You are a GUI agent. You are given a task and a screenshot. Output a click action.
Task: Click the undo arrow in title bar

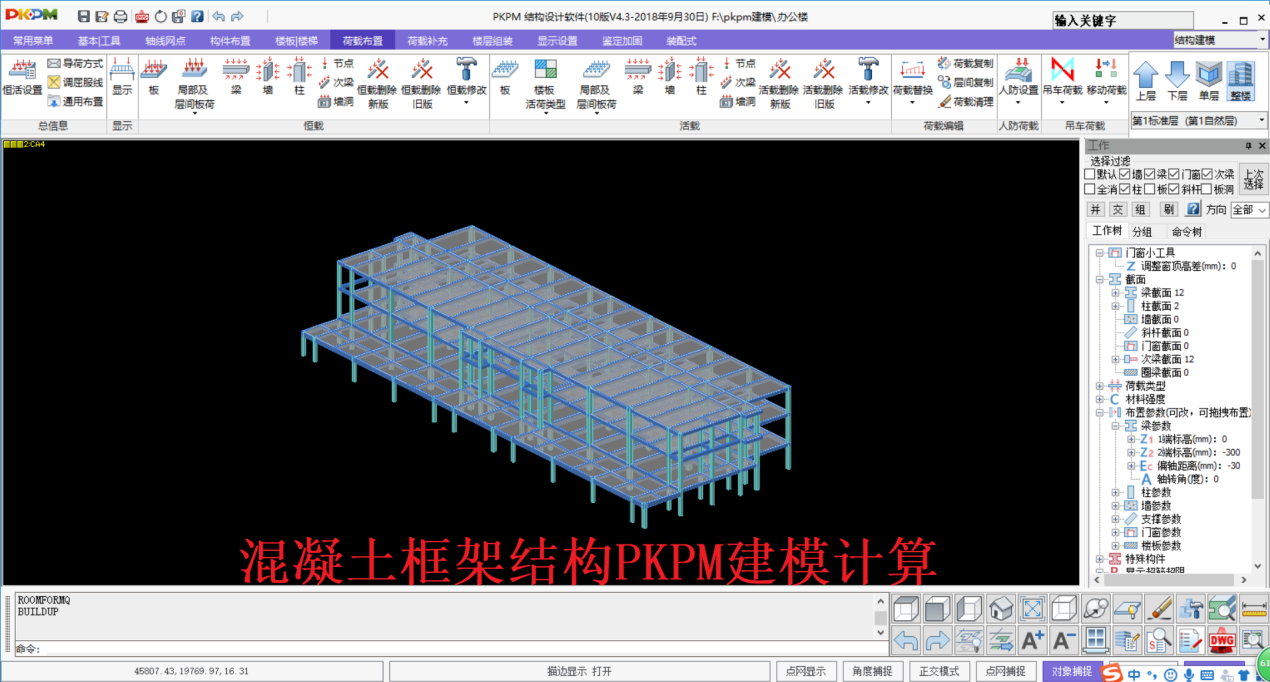point(219,16)
